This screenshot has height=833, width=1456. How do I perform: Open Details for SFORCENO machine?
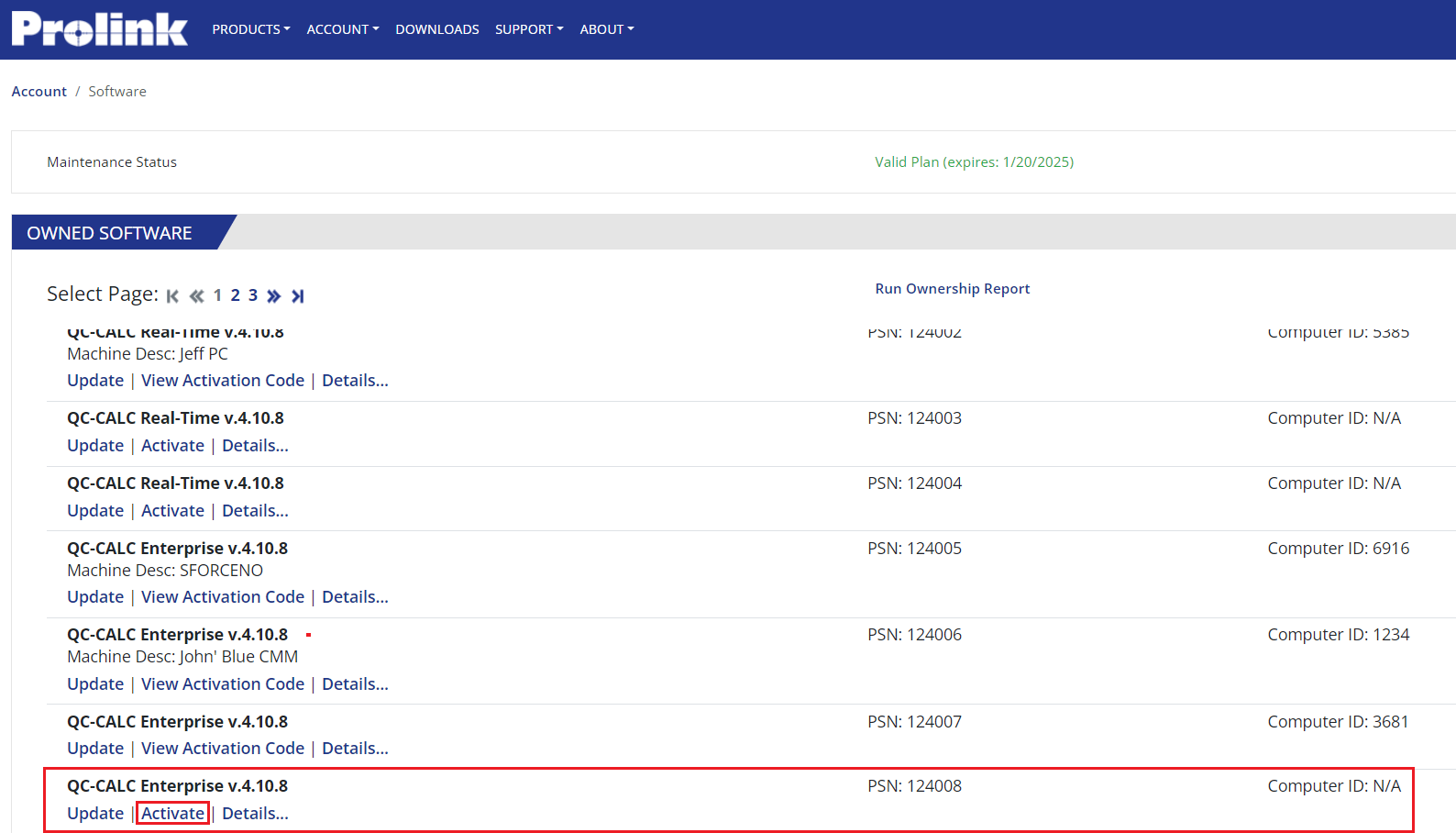point(355,596)
